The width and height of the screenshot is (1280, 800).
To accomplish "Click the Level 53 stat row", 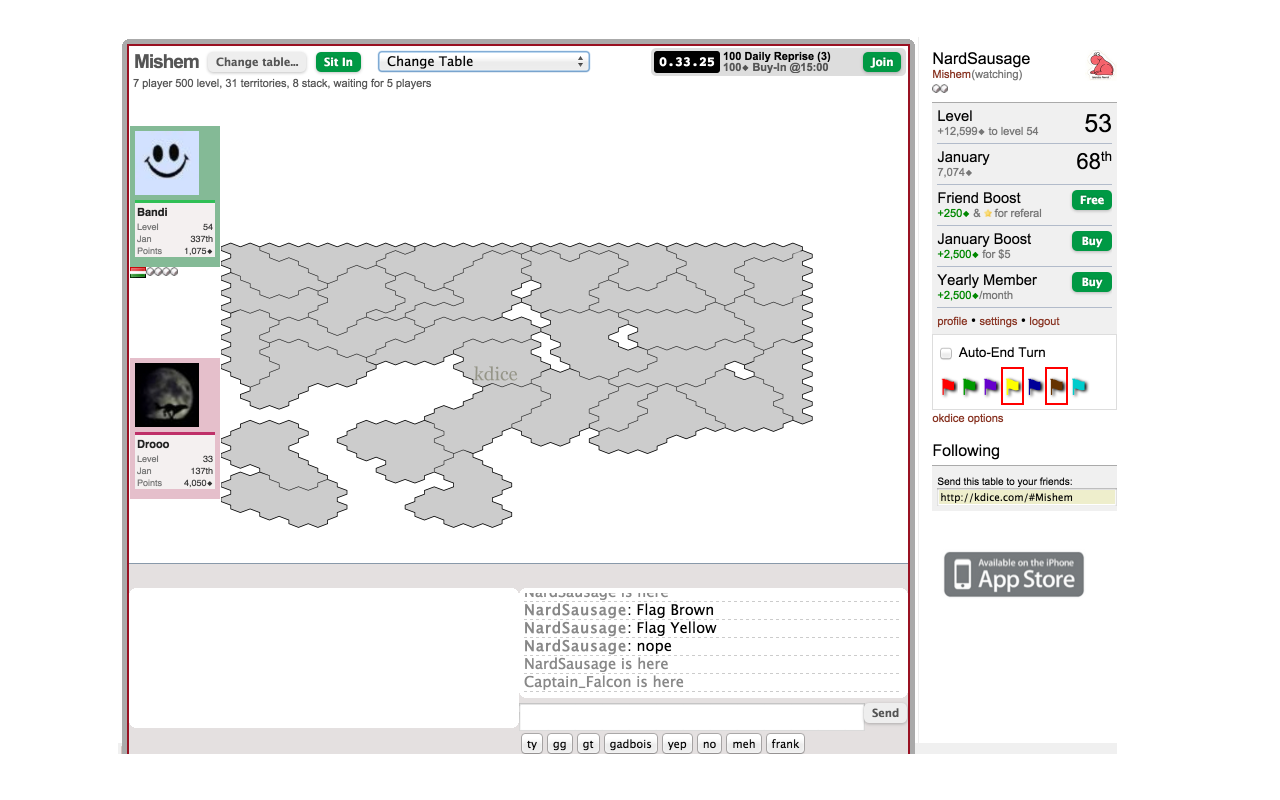I will click(1024, 123).
